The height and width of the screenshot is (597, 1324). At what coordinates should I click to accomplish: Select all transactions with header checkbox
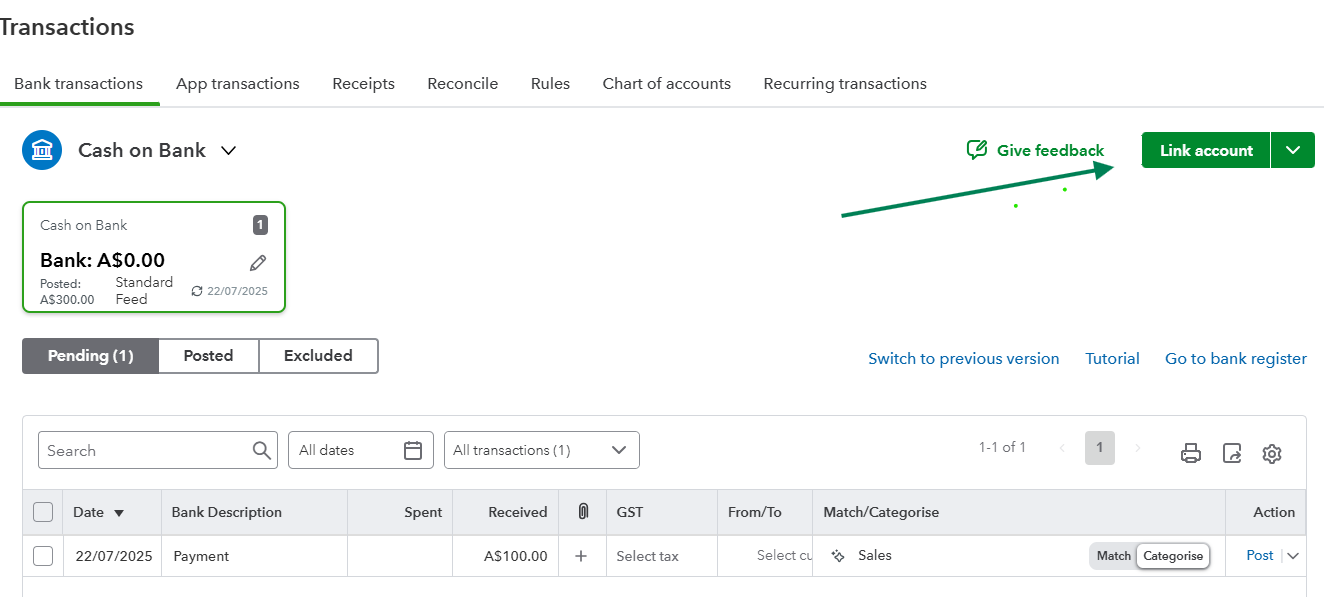point(43,512)
